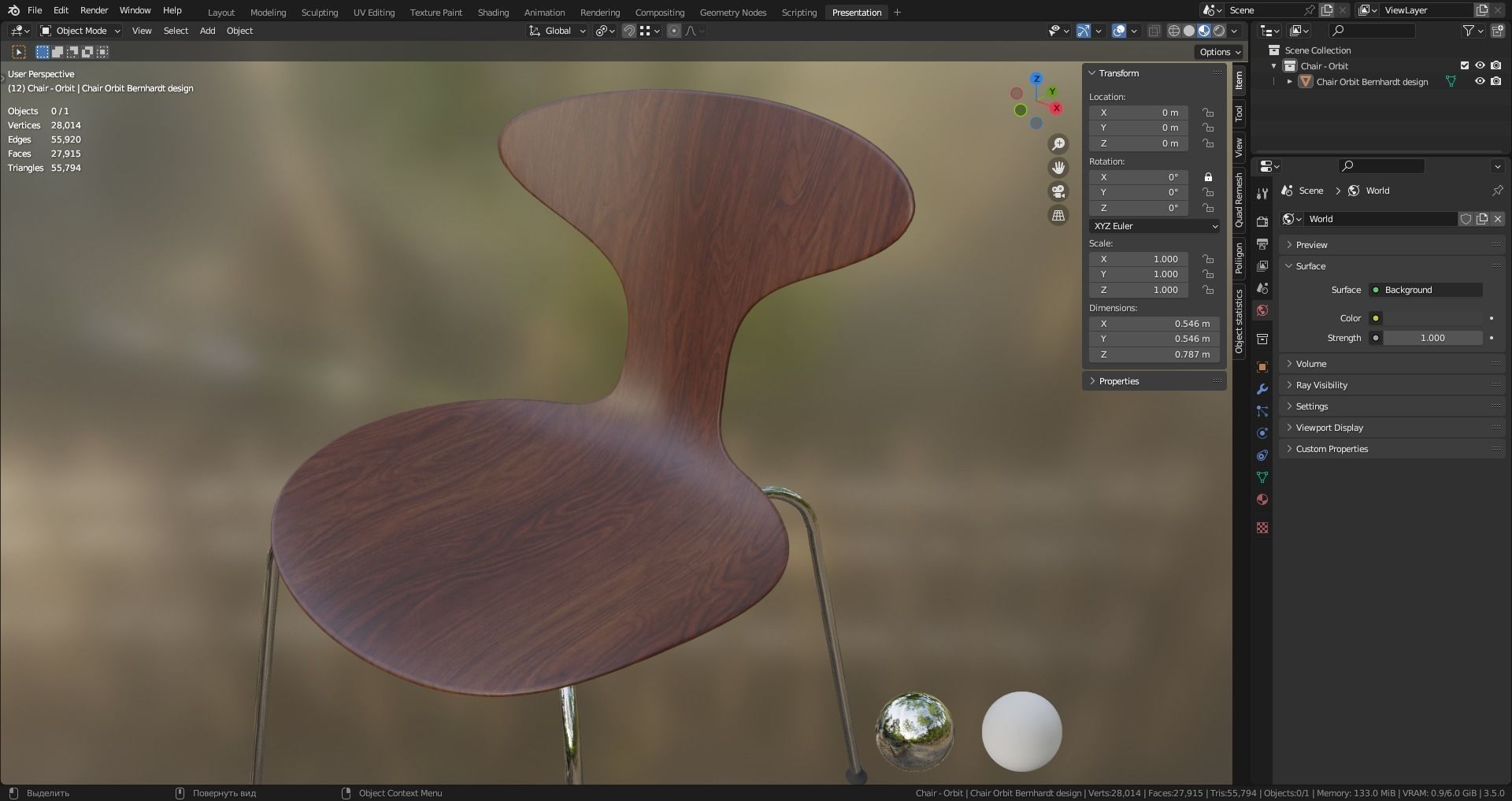Open the outliner filter dropdown

point(1473,31)
